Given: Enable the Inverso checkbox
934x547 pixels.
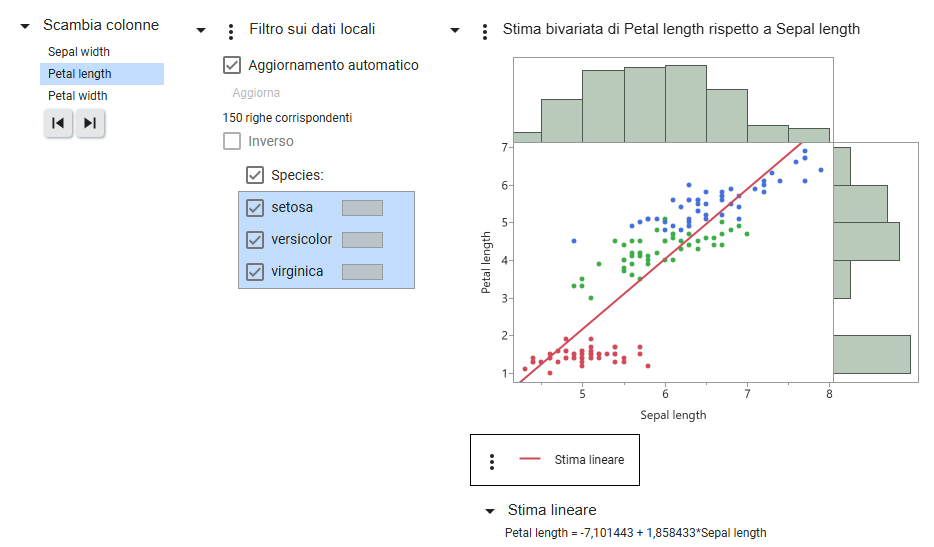Looking at the screenshot, I should click(x=232, y=141).
